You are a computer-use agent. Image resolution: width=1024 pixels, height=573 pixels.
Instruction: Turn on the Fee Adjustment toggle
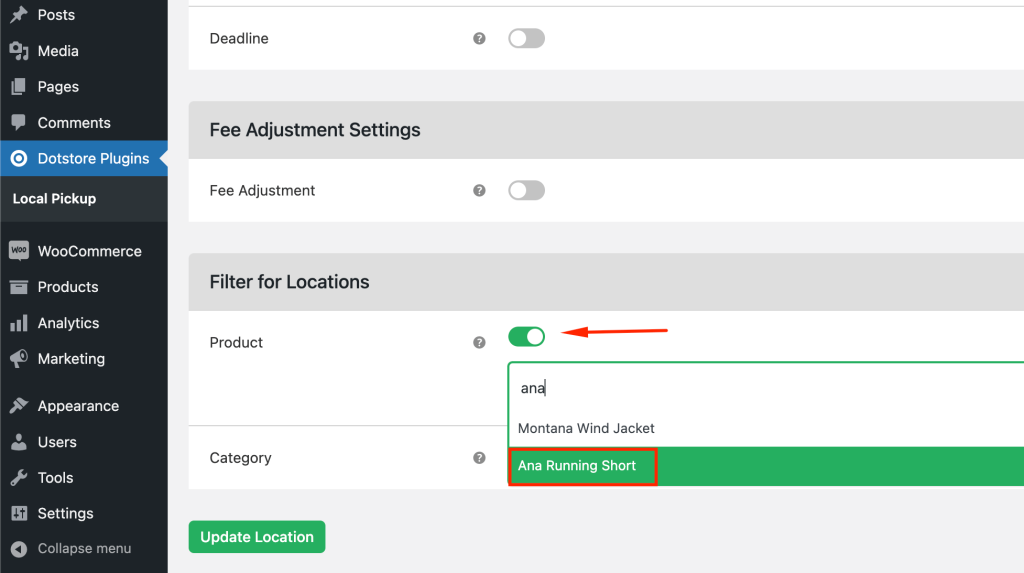click(x=526, y=190)
